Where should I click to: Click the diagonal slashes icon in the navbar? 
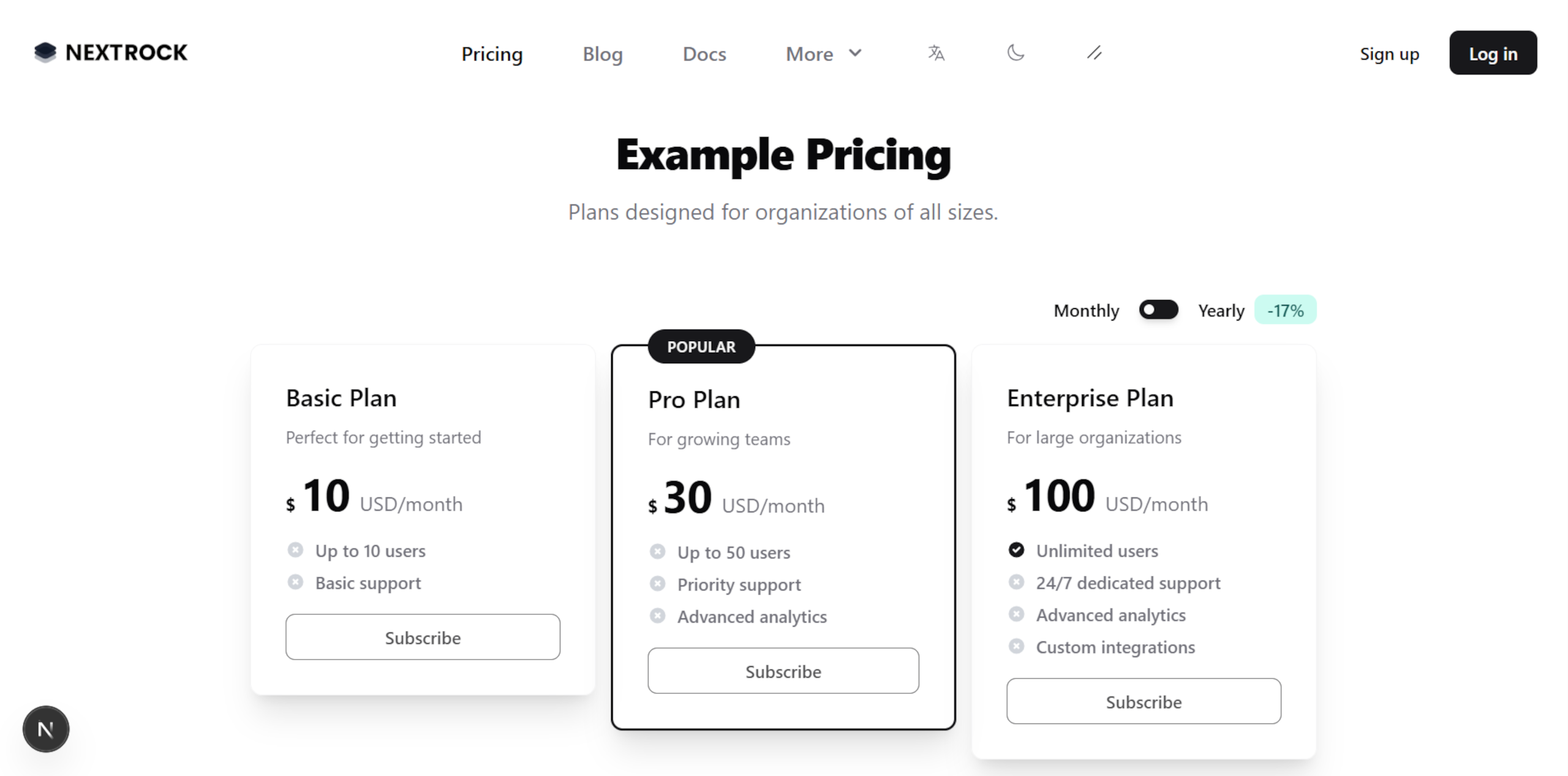pyautogui.click(x=1095, y=54)
